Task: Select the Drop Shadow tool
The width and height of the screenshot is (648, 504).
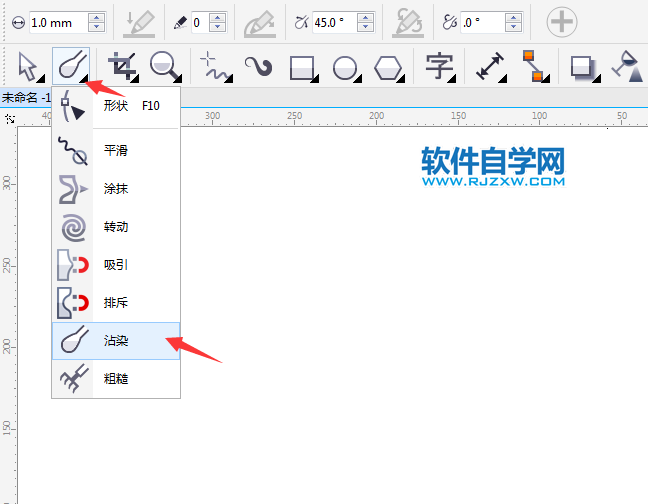Action: pos(584,68)
